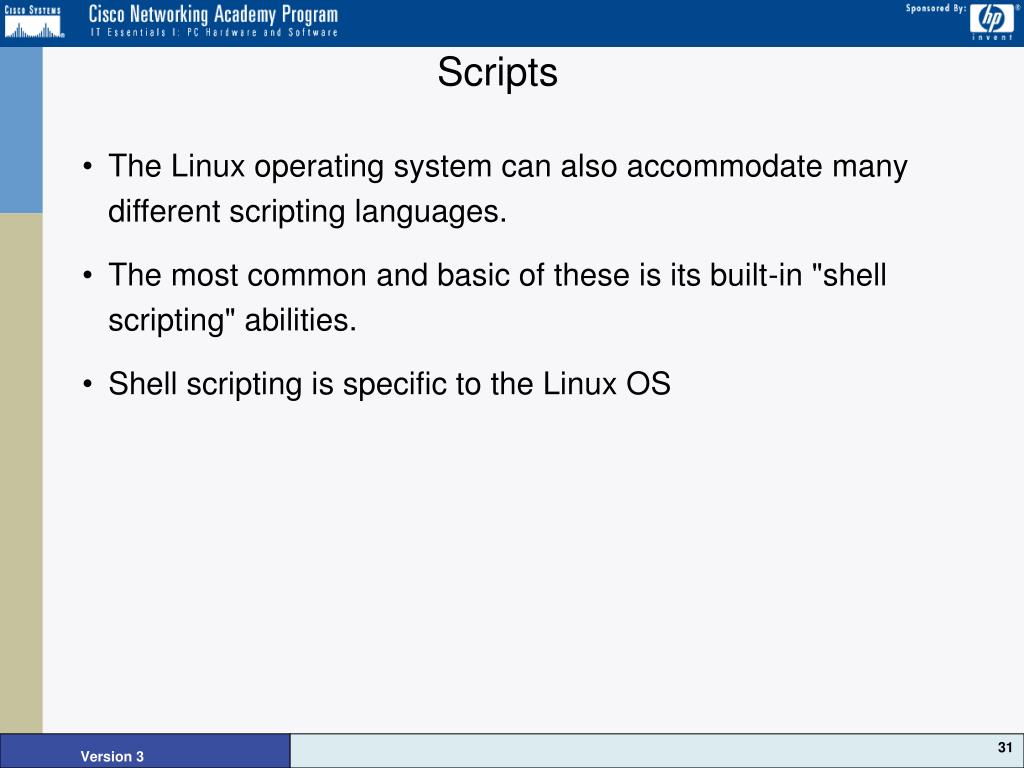Click the tan sidebar strip
The image size is (1024, 768).
pyautogui.click(x=21, y=473)
